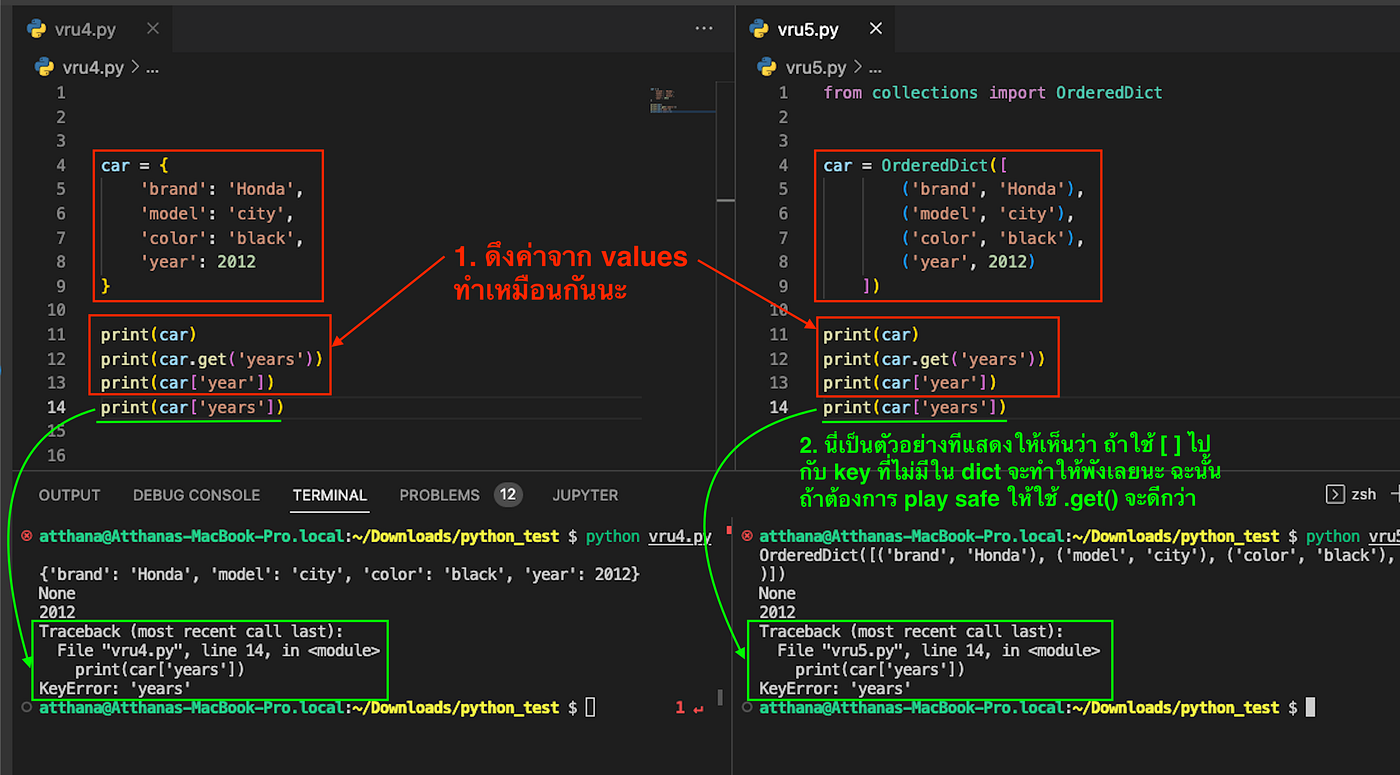1400x775 pixels.
Task: Click KeyError: 'years' in right terminal
Action: [835, 688]
